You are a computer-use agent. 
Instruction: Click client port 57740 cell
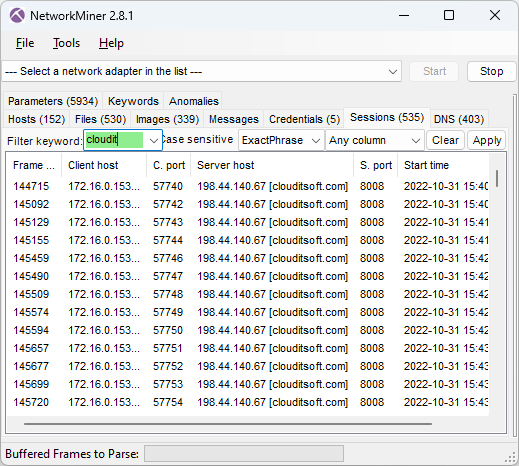point(168,186)
